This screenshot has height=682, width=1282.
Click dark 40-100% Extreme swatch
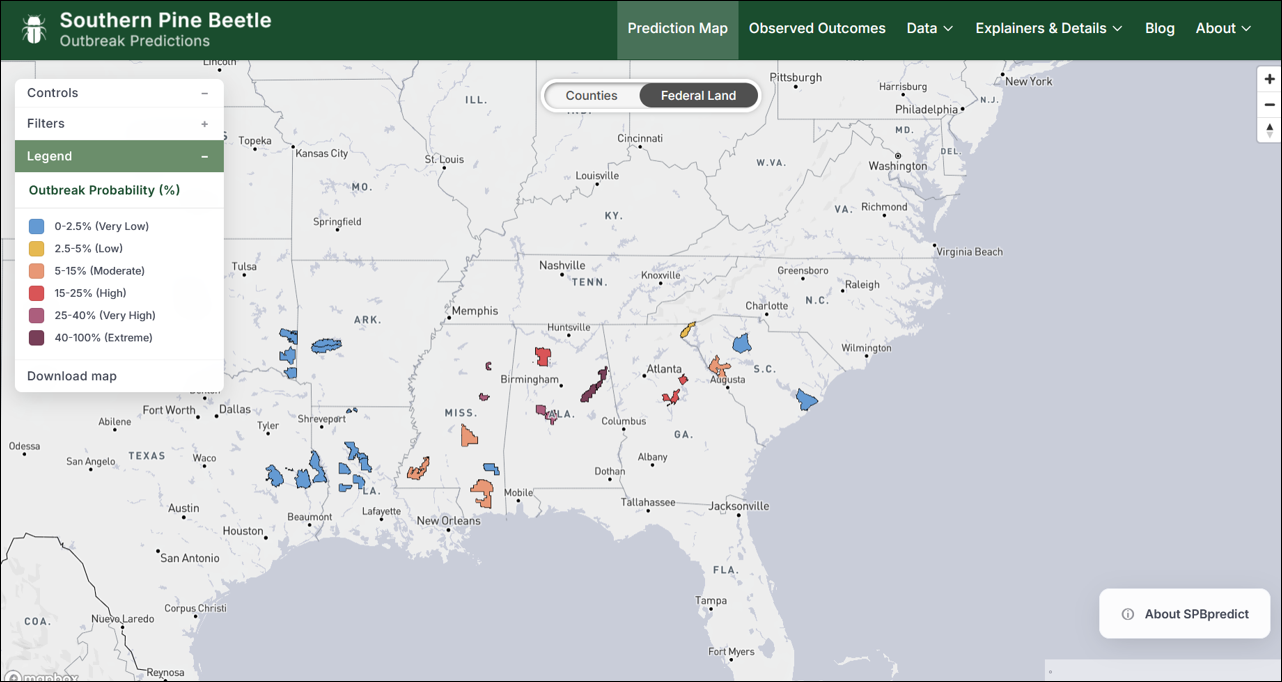click(x=37, y=338)
